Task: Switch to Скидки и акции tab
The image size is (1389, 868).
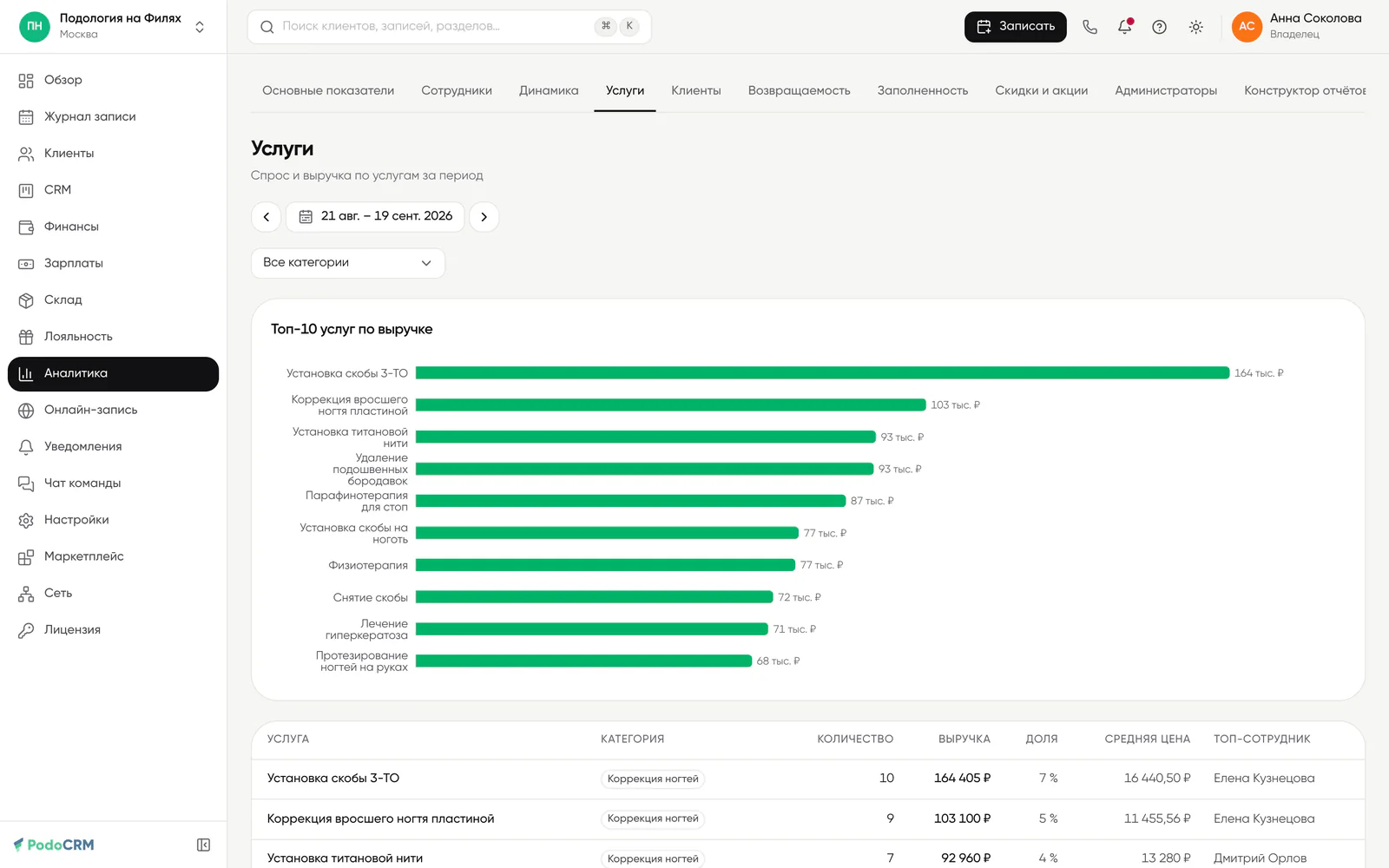Action: (x=1042, y=90)
